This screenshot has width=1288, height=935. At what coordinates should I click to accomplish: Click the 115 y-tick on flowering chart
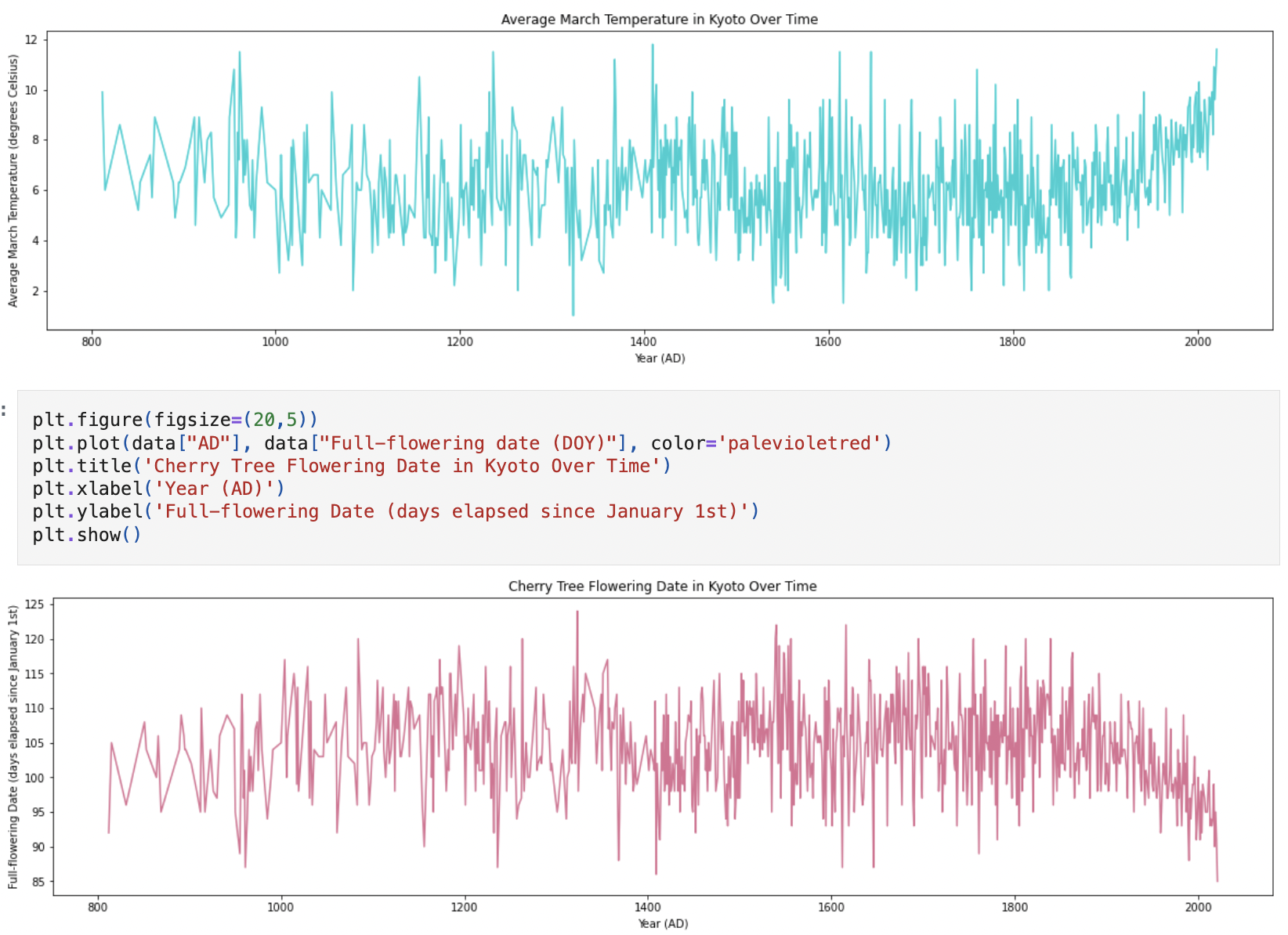pos(34,673)
